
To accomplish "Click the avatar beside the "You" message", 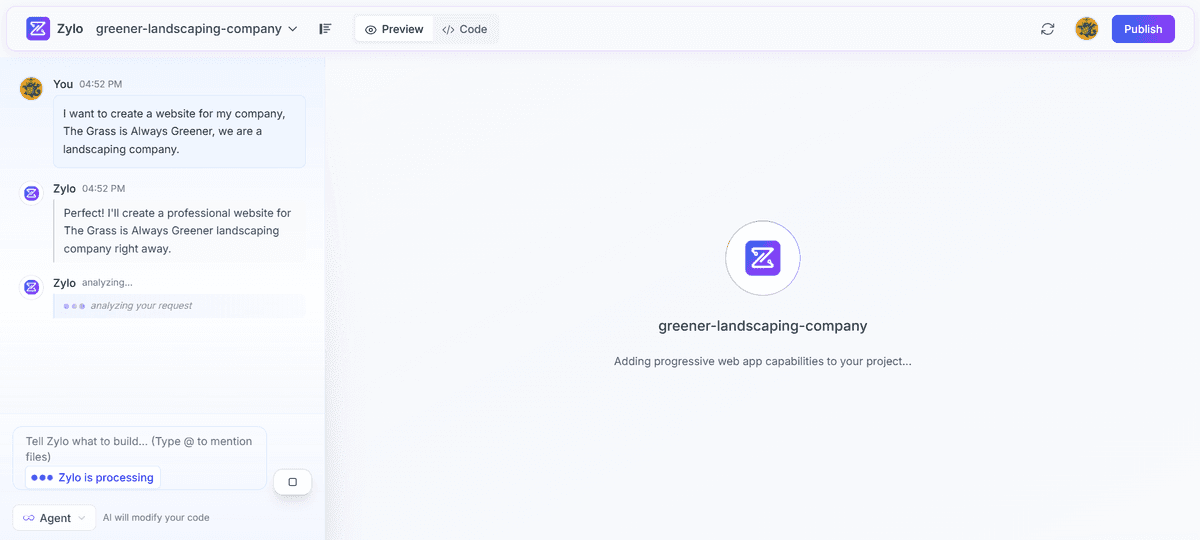I will 31,89.
